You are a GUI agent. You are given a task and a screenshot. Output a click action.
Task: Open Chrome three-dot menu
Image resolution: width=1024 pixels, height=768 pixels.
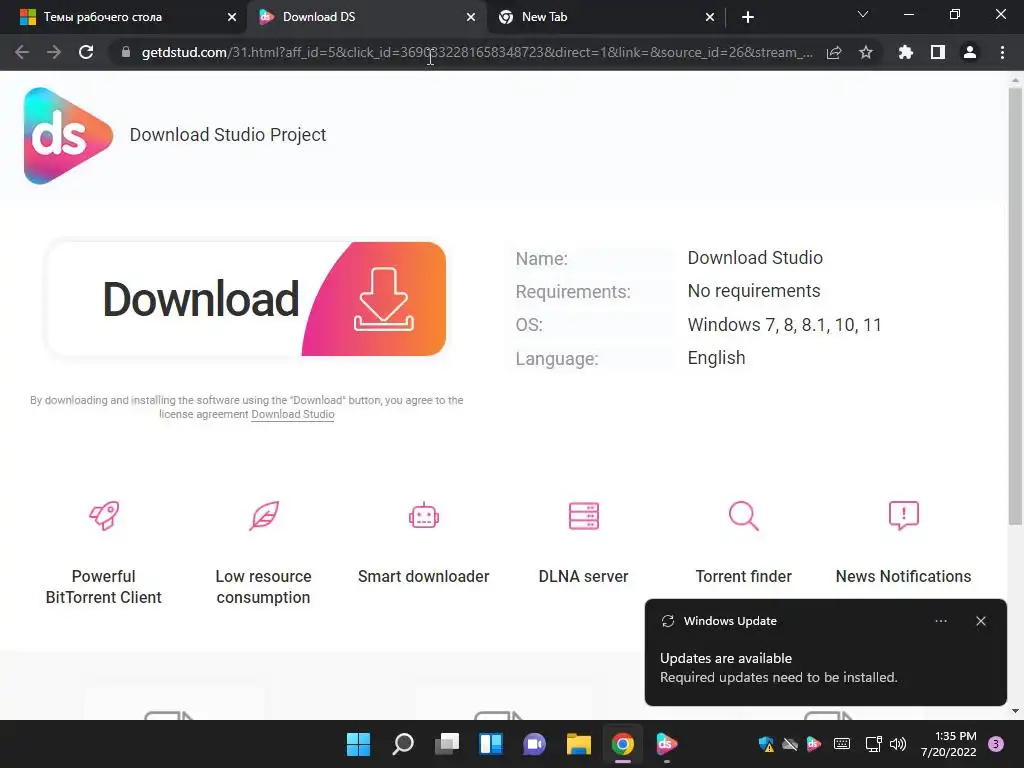pyautogui.click(x=1002, y=52)
